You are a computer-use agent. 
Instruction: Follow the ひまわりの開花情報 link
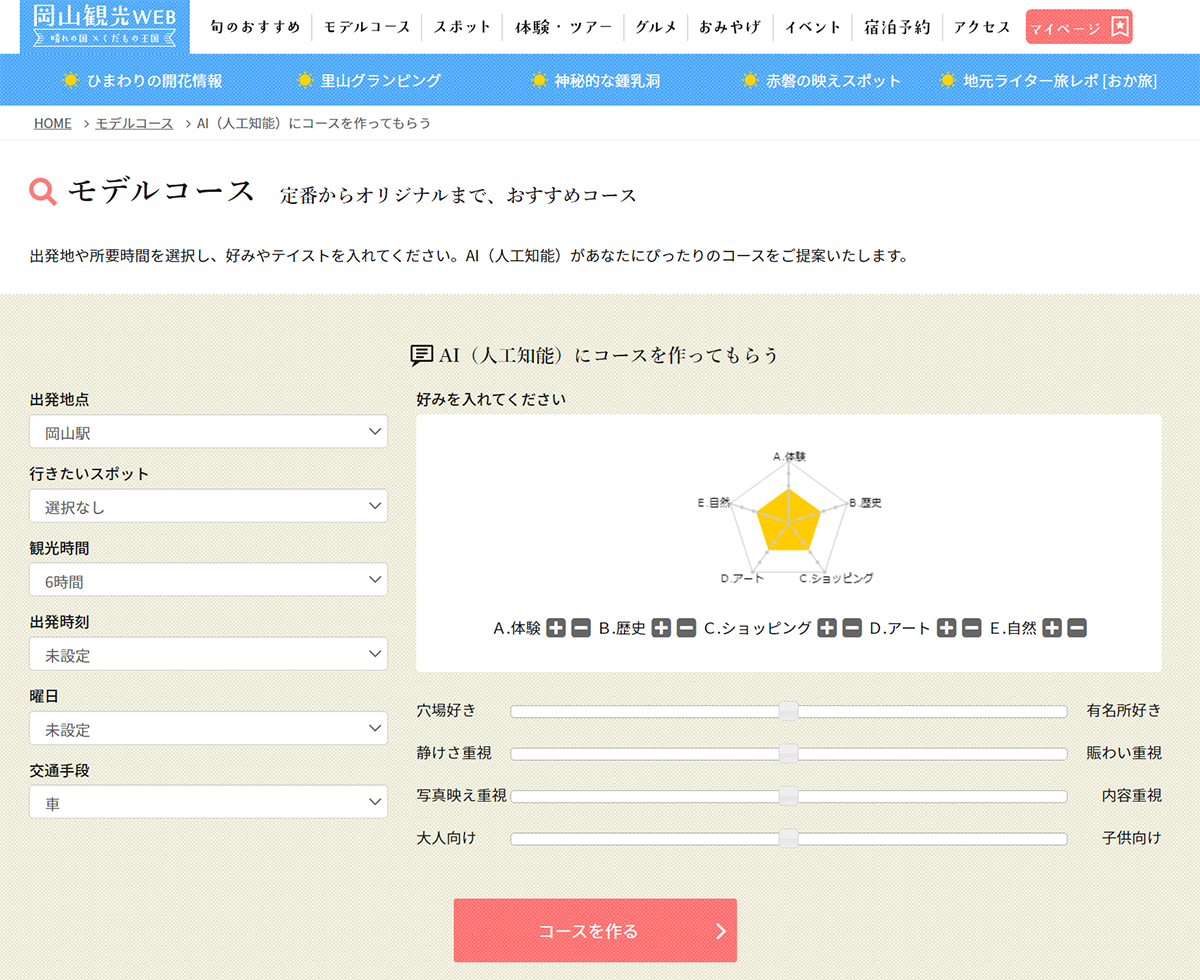(143, 81)
